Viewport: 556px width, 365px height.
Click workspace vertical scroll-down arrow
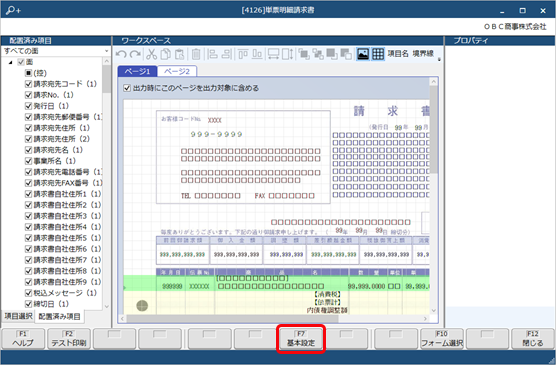tap(433, 310)
